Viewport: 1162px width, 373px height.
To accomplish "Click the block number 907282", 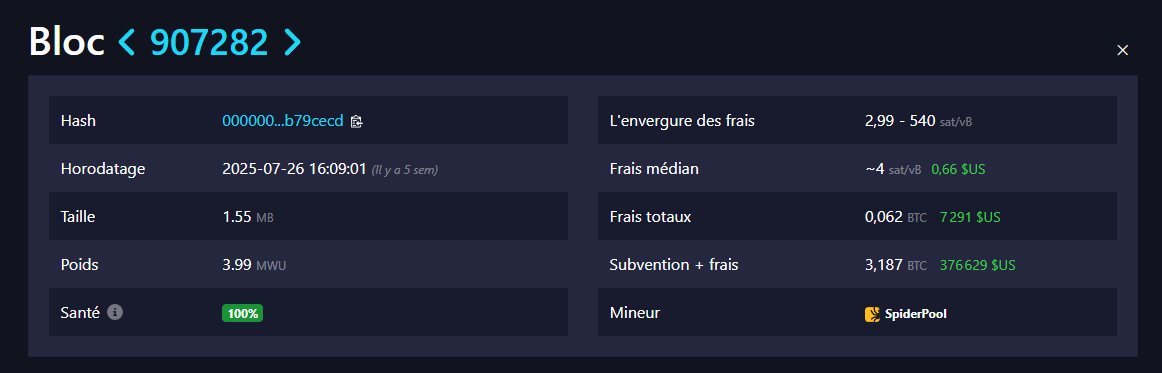I will (209, 43).
